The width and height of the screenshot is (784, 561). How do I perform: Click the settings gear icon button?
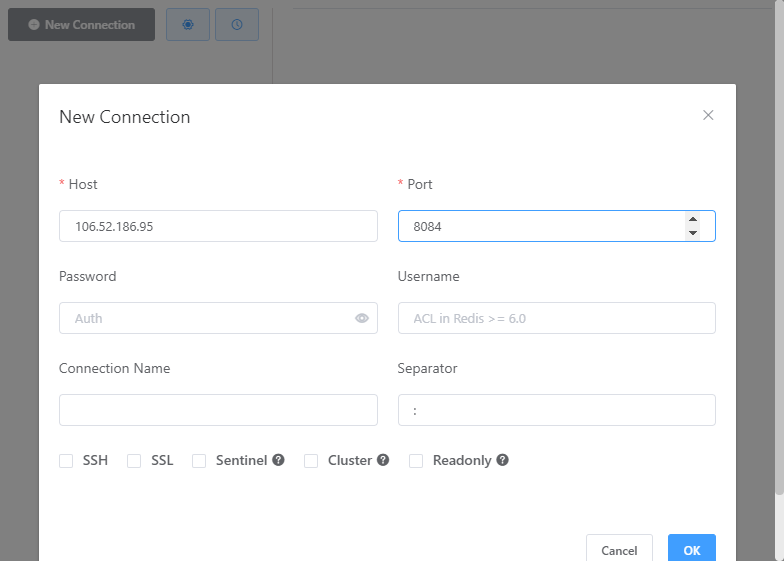pyautogui.click(x=188, y=24)
